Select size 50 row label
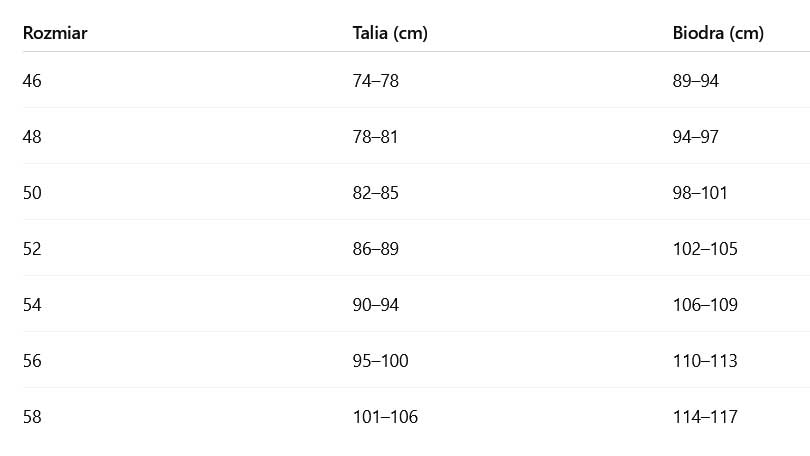 pyautogui.click(x=33, y=193)
